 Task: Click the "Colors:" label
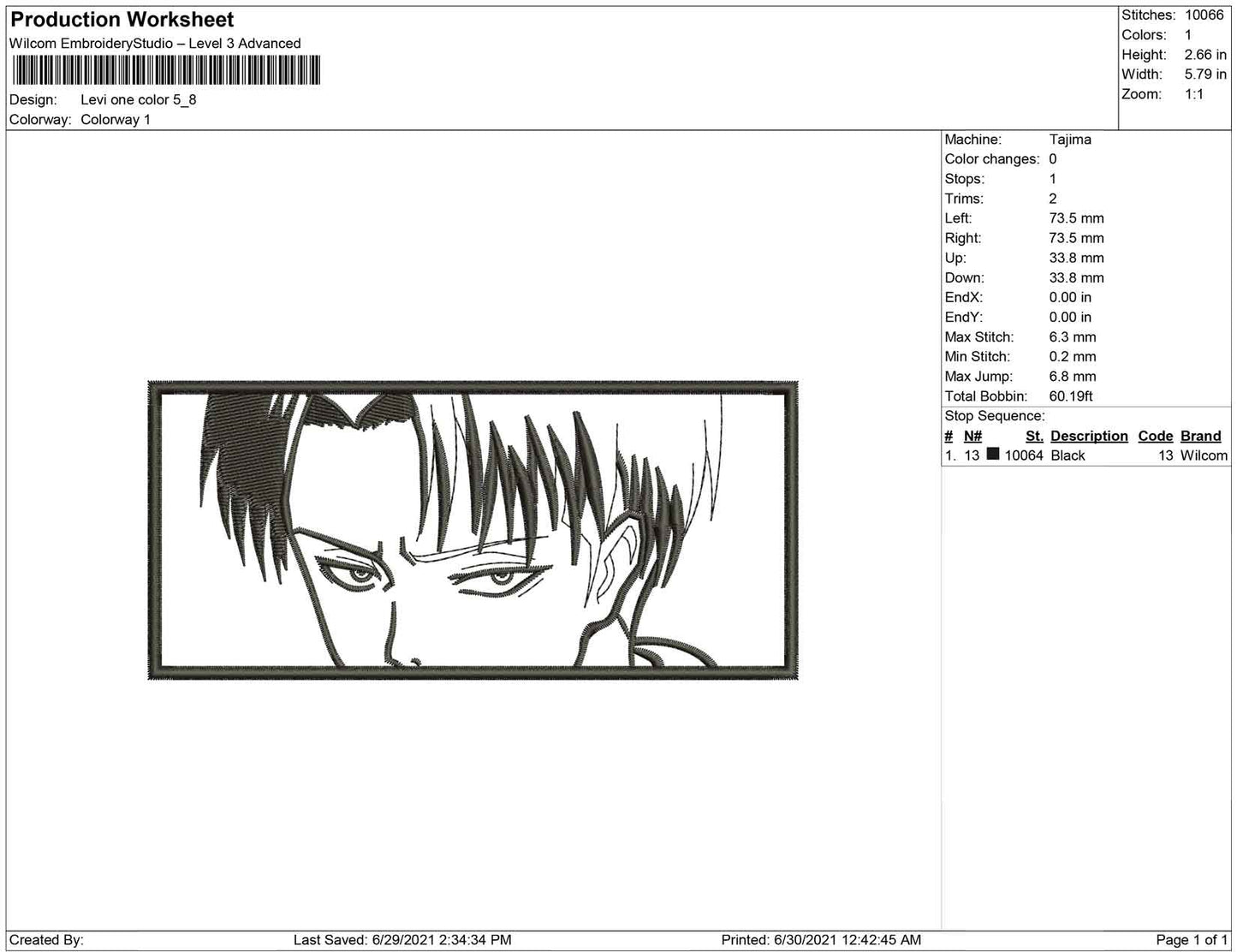pos(1144,35)
